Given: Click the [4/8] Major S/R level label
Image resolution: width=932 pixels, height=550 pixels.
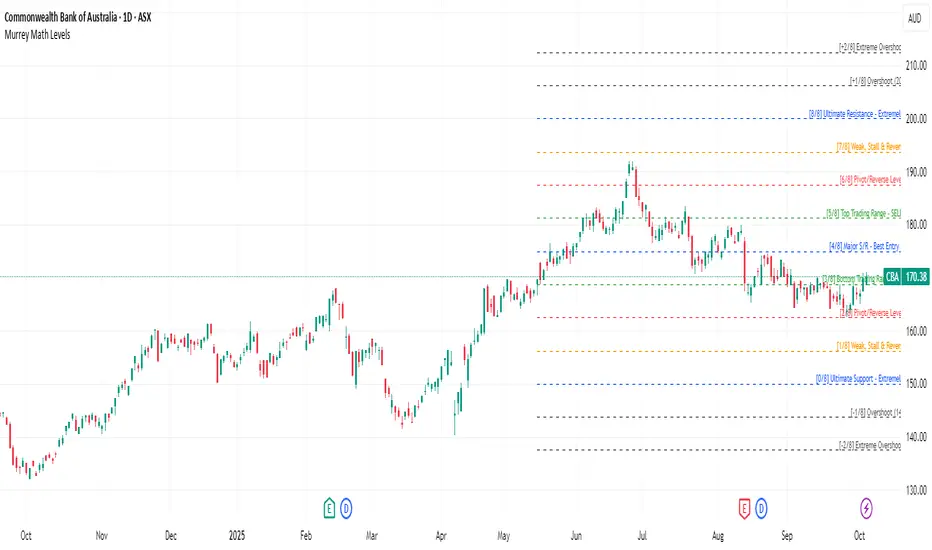Looking at the screenshot, I should (865, 246).
